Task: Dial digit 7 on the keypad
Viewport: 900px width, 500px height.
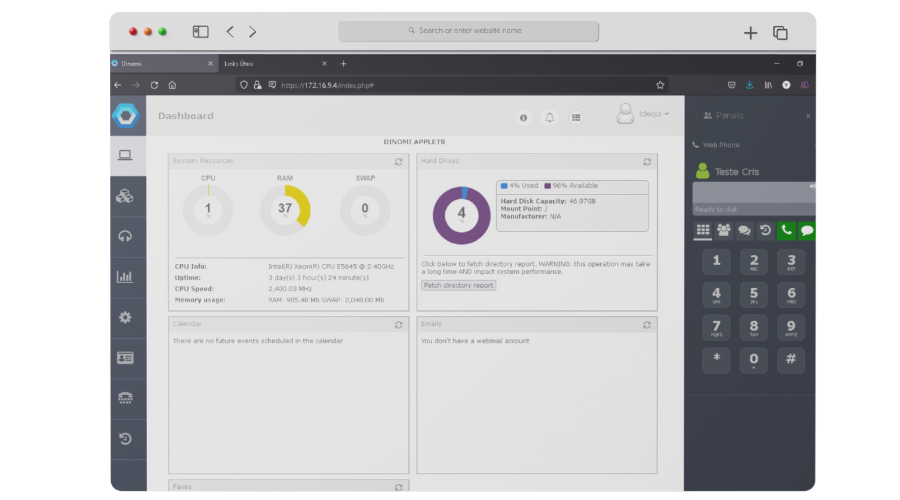Action: click(716, 327)
